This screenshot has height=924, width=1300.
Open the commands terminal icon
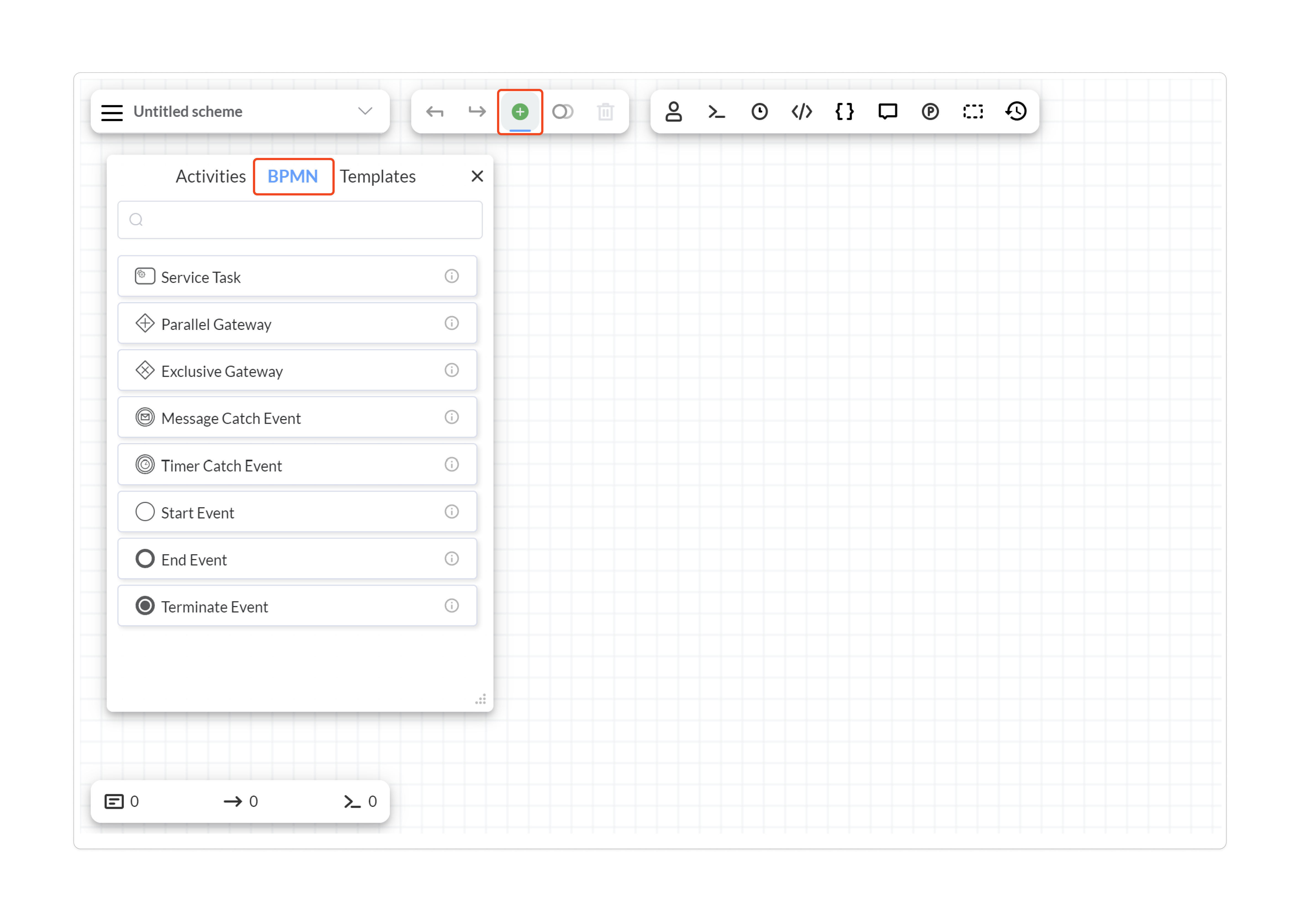716,112
